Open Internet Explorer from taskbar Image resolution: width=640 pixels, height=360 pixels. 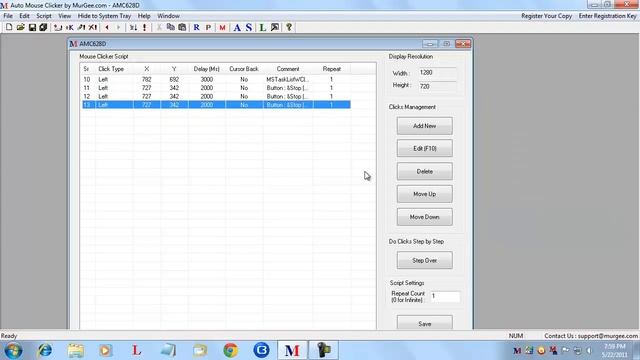click(x=44, y=350)
